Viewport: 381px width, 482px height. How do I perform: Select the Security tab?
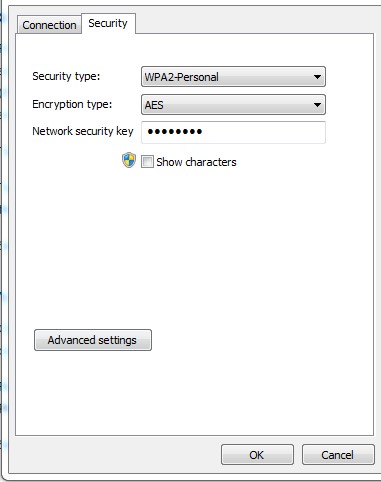click(108, 23)
